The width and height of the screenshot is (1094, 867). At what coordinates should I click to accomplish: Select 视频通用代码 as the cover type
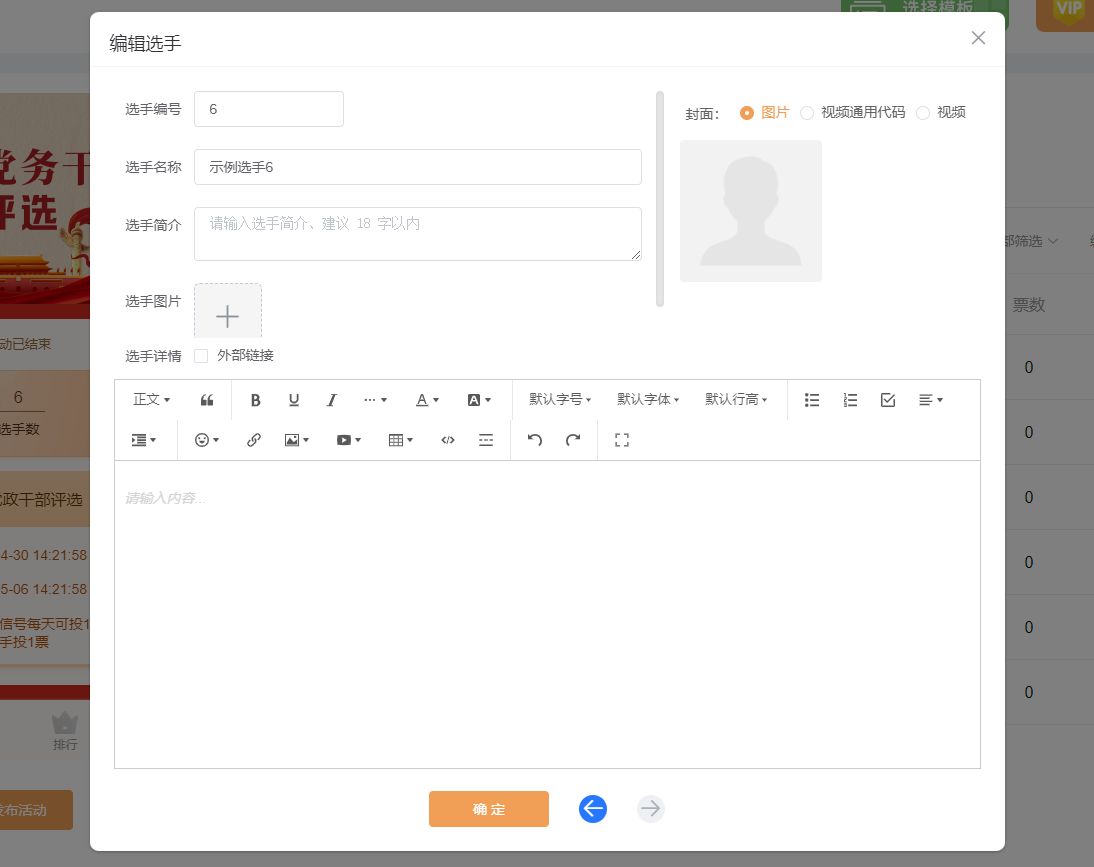807,112
